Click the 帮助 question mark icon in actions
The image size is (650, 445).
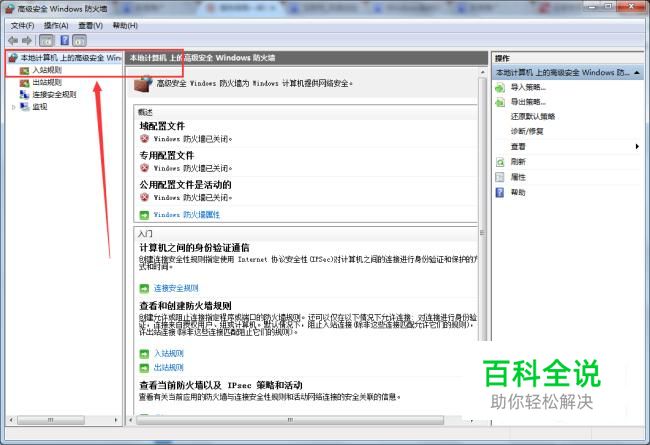tap(500, 192)
